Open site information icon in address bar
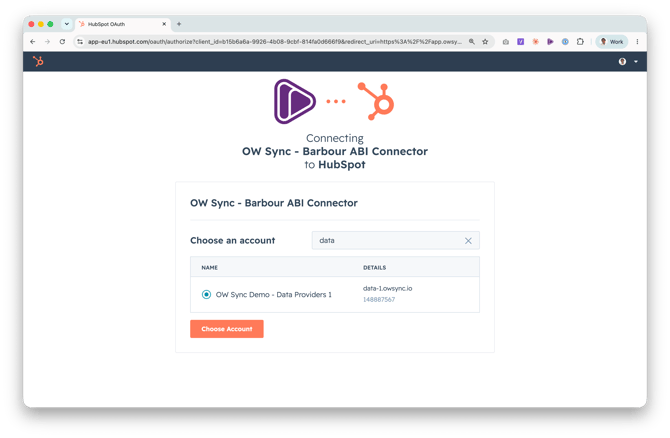This screenshot has width=670, height=438. (x=80, y=41)
